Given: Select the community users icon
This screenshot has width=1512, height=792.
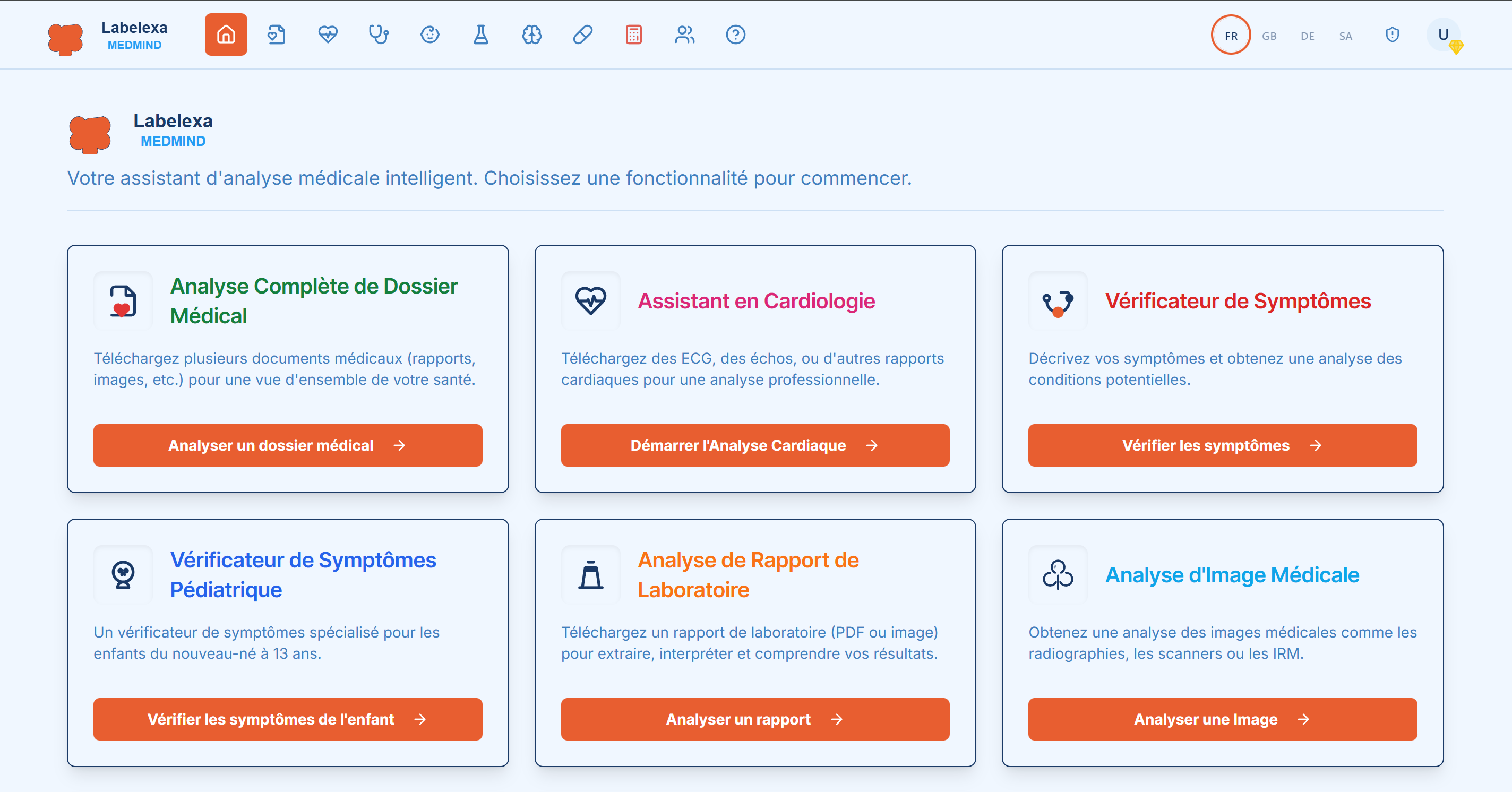Looking at the screenshot, I should coord(684,35).
